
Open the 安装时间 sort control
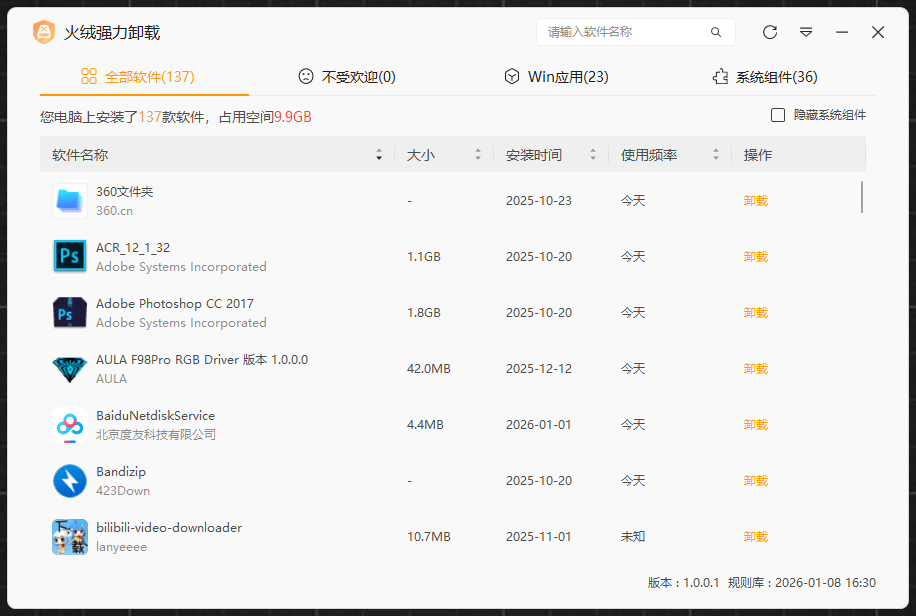tap(593, 154)
